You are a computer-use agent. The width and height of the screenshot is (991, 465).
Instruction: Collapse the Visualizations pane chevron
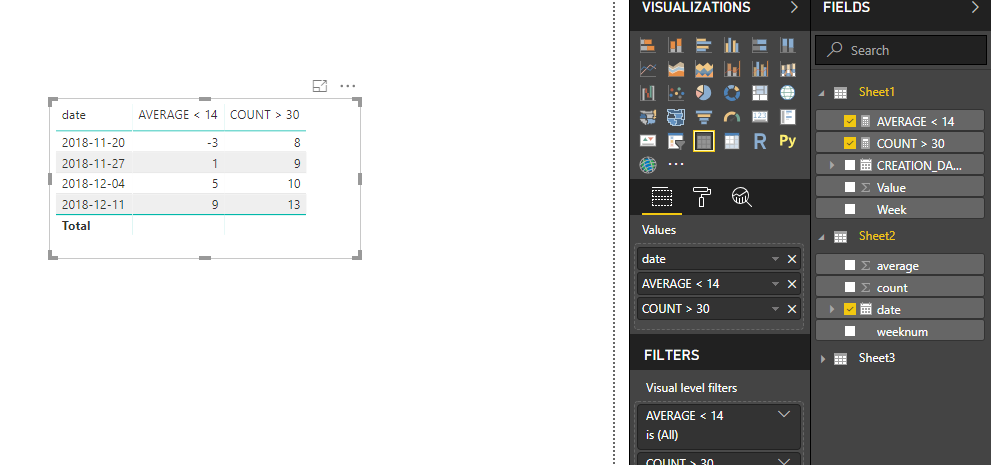[x=794, y=8]
